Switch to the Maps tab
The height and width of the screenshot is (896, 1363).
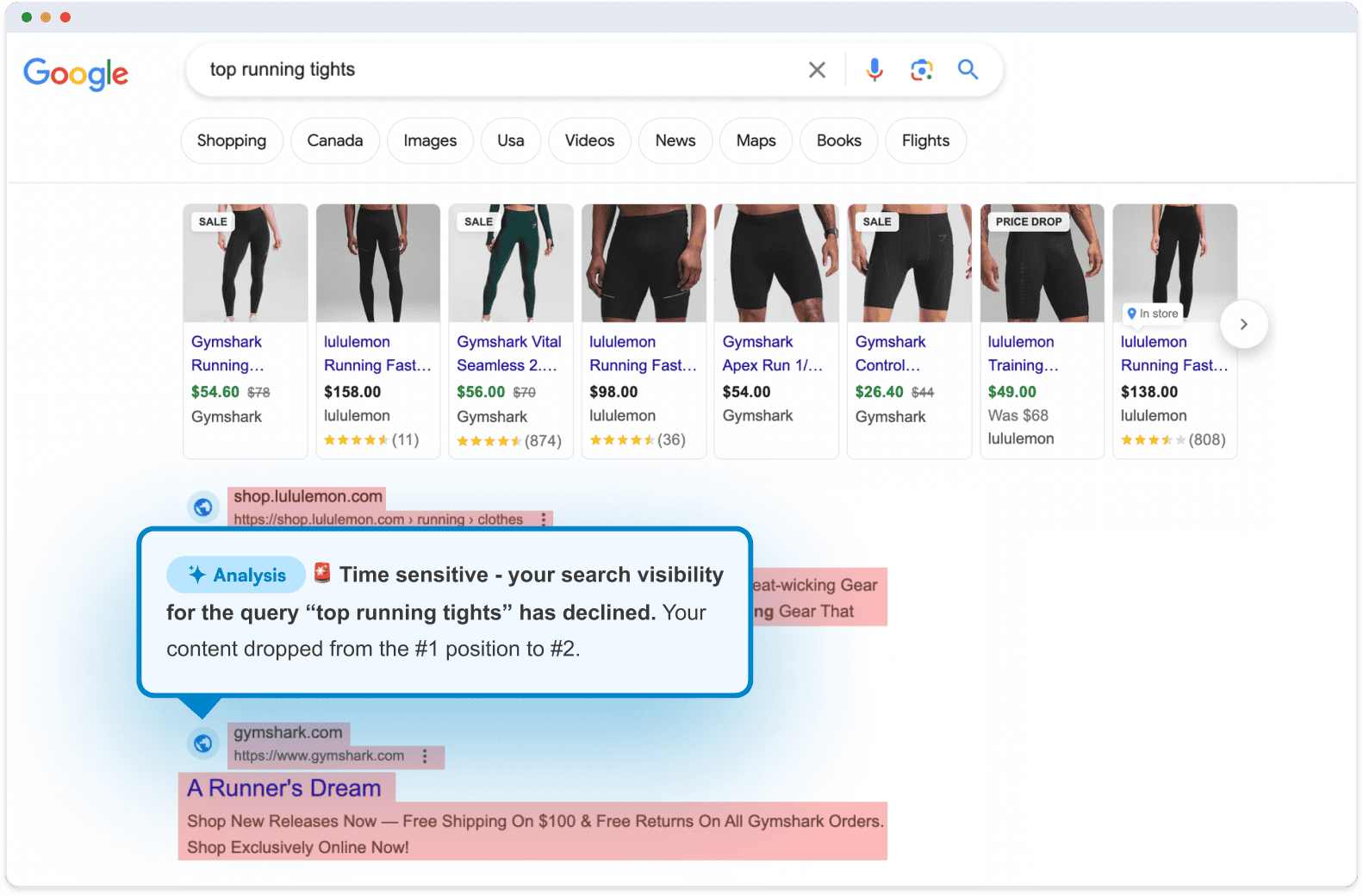click(x=756, y=140)
